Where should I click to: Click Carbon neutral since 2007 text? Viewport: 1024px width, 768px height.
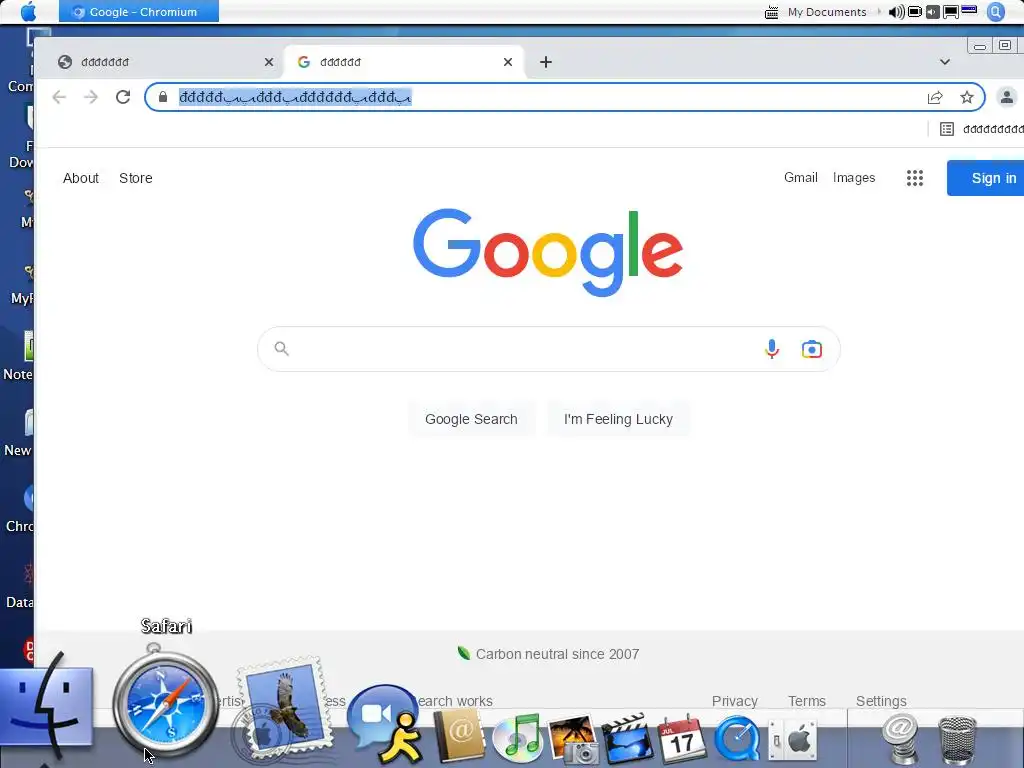[557, 654]
